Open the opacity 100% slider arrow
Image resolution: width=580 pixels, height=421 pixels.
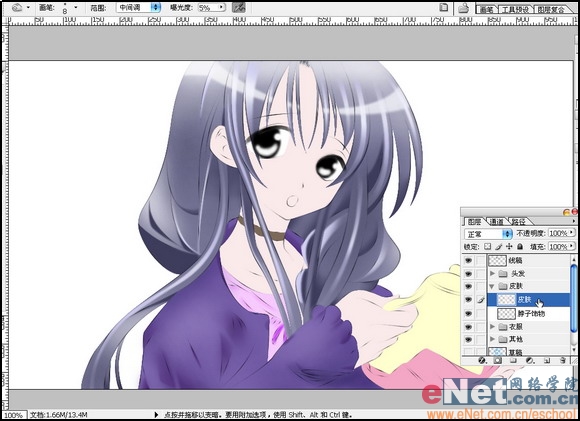click(571, 233)
